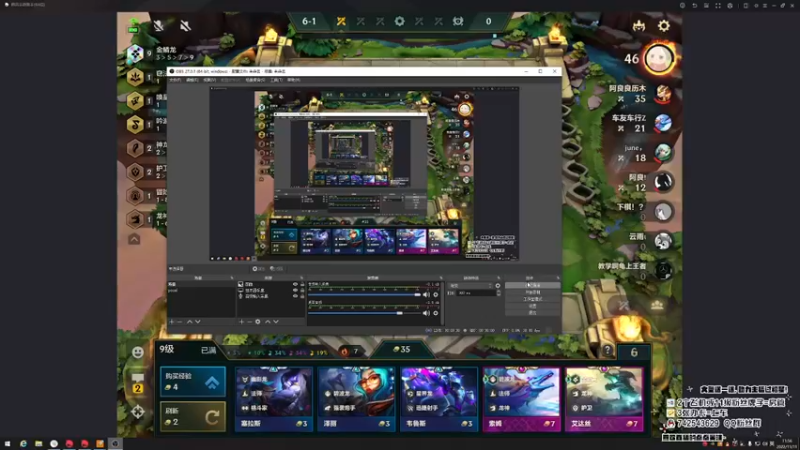Viewport: 800px width, 450px height.
Task: Add a new source with plus icon
Action: click(x=241, y=322)
